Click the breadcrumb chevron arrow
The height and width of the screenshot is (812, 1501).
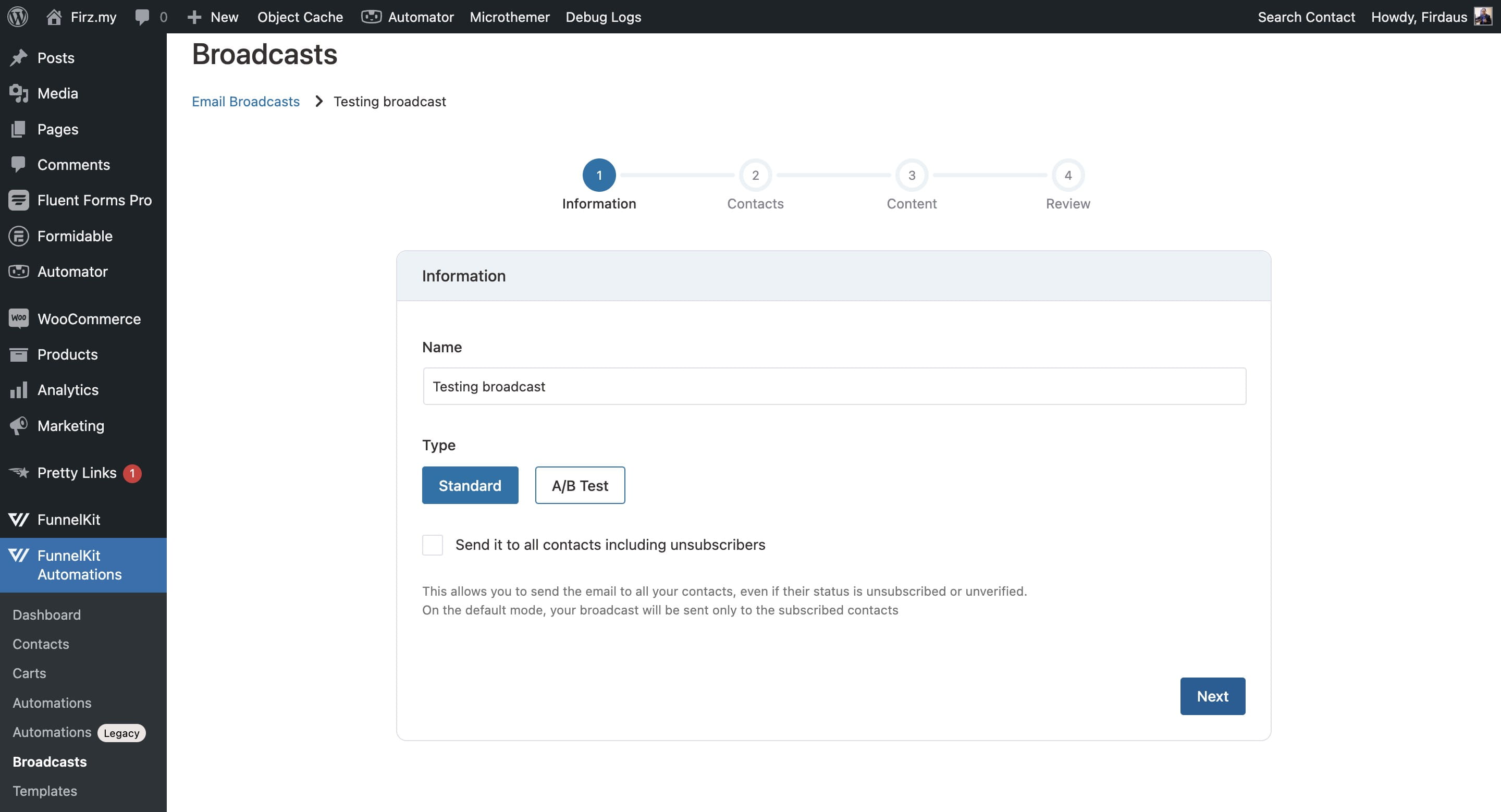click(319, 101)
